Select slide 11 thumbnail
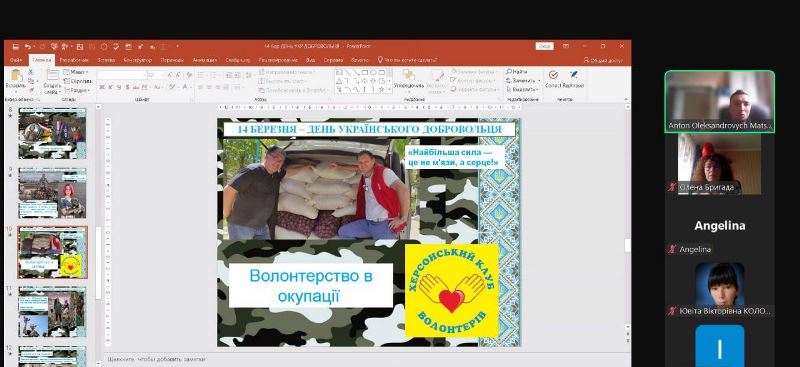 [53, 311]
